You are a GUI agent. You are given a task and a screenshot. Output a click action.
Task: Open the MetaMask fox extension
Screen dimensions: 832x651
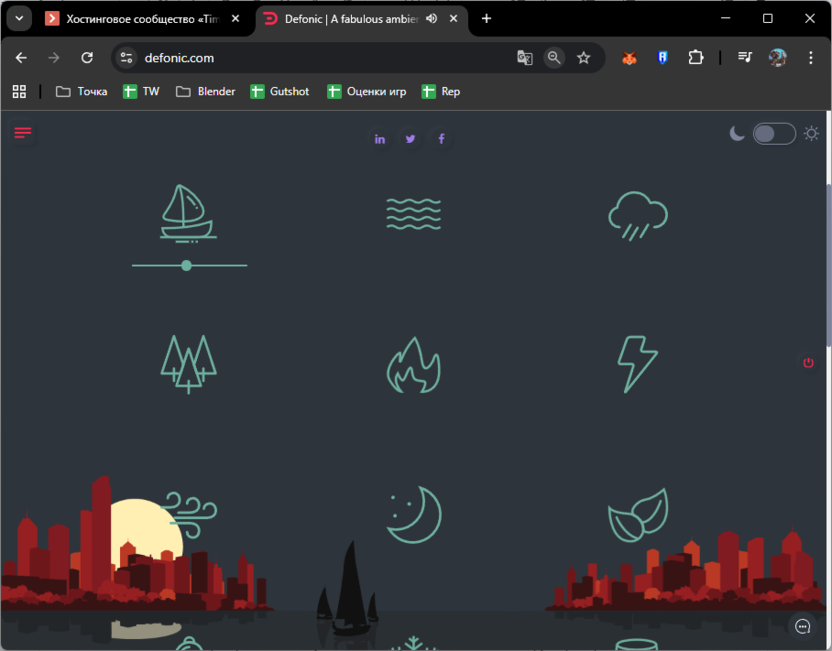(629, 58)
